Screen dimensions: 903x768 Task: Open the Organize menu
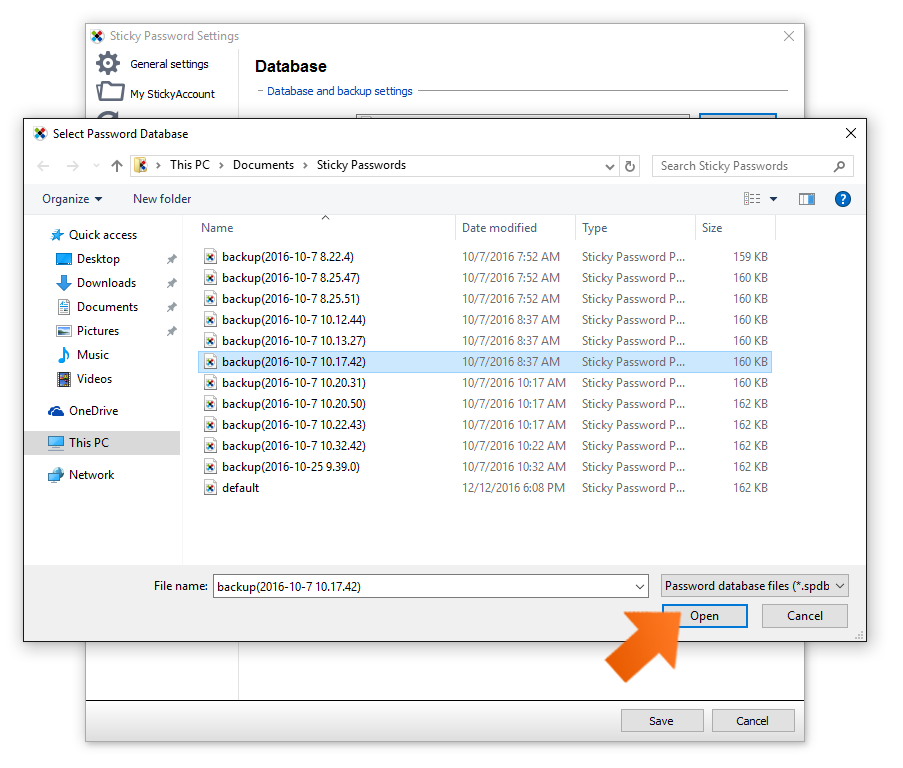[72, 199]
